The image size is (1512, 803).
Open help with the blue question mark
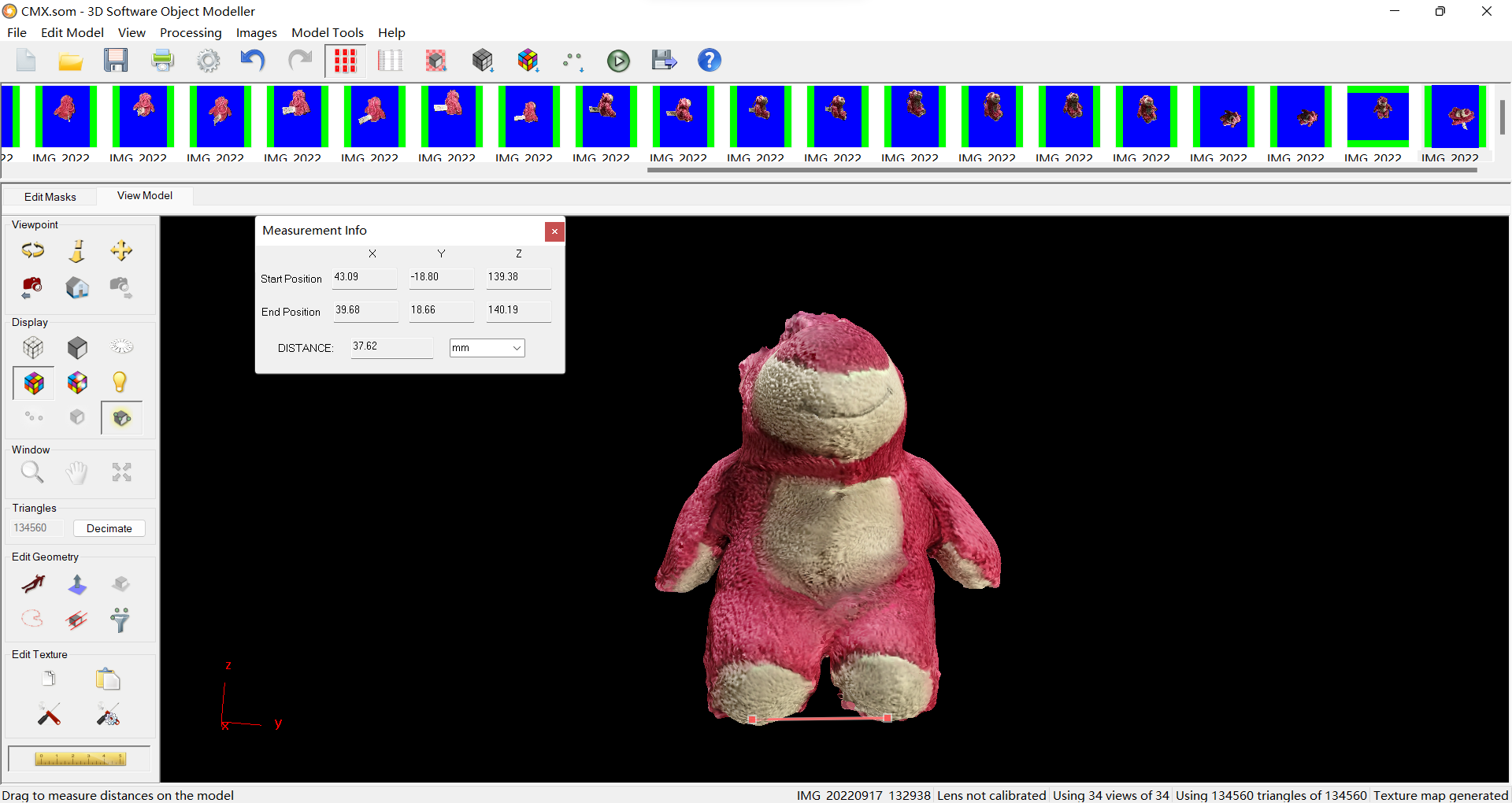tap(710, 61)
